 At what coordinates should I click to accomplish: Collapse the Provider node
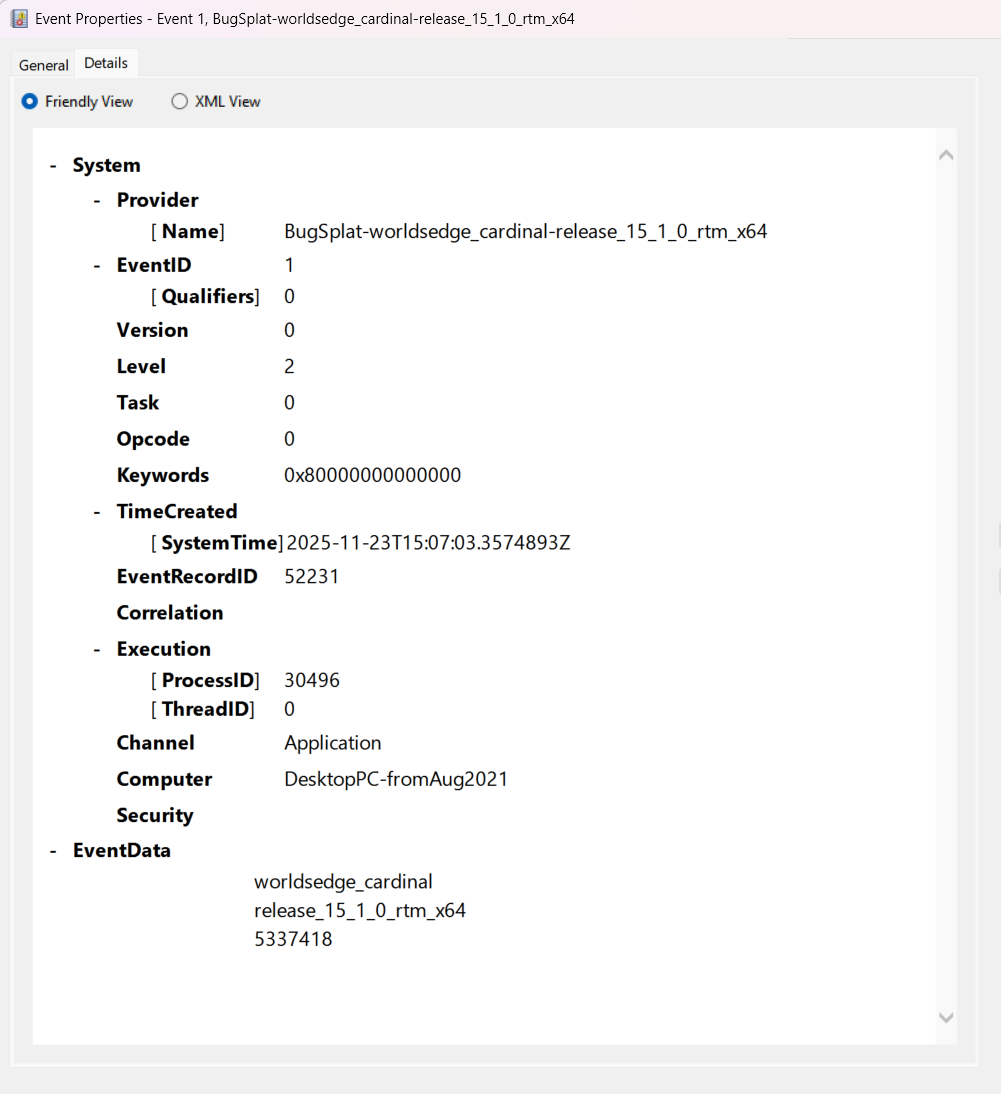click(97, 201)
